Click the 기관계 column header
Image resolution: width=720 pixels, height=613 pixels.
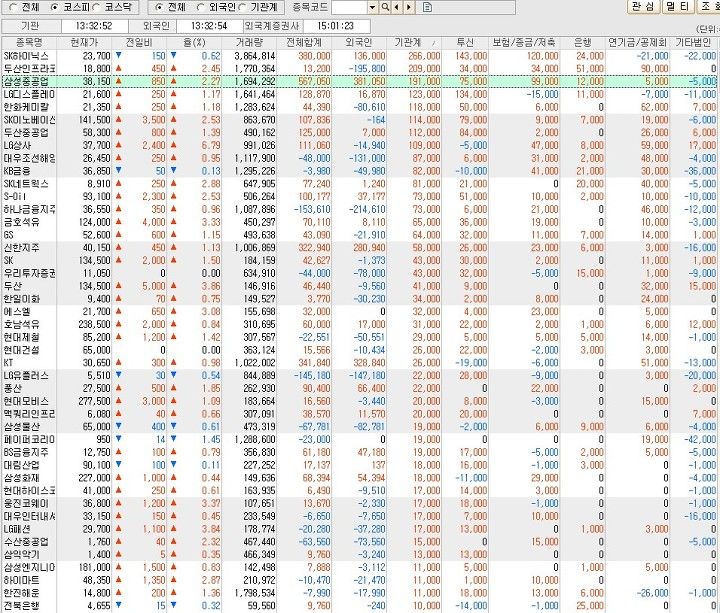414,43
